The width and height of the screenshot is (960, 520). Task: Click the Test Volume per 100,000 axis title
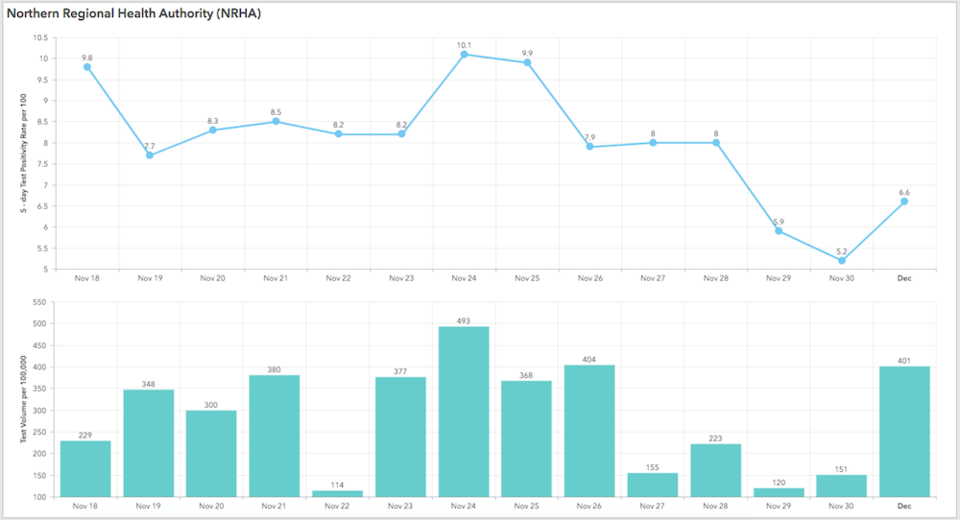click(x=23, y=399)
